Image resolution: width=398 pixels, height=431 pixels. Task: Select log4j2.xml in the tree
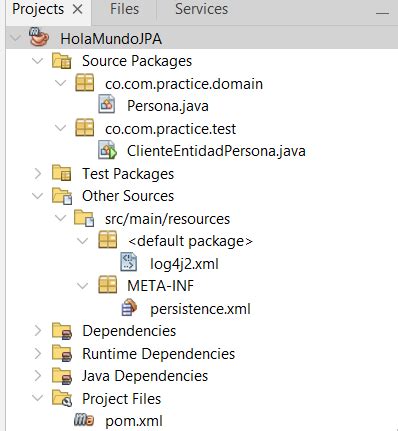[x=184, y=264]
